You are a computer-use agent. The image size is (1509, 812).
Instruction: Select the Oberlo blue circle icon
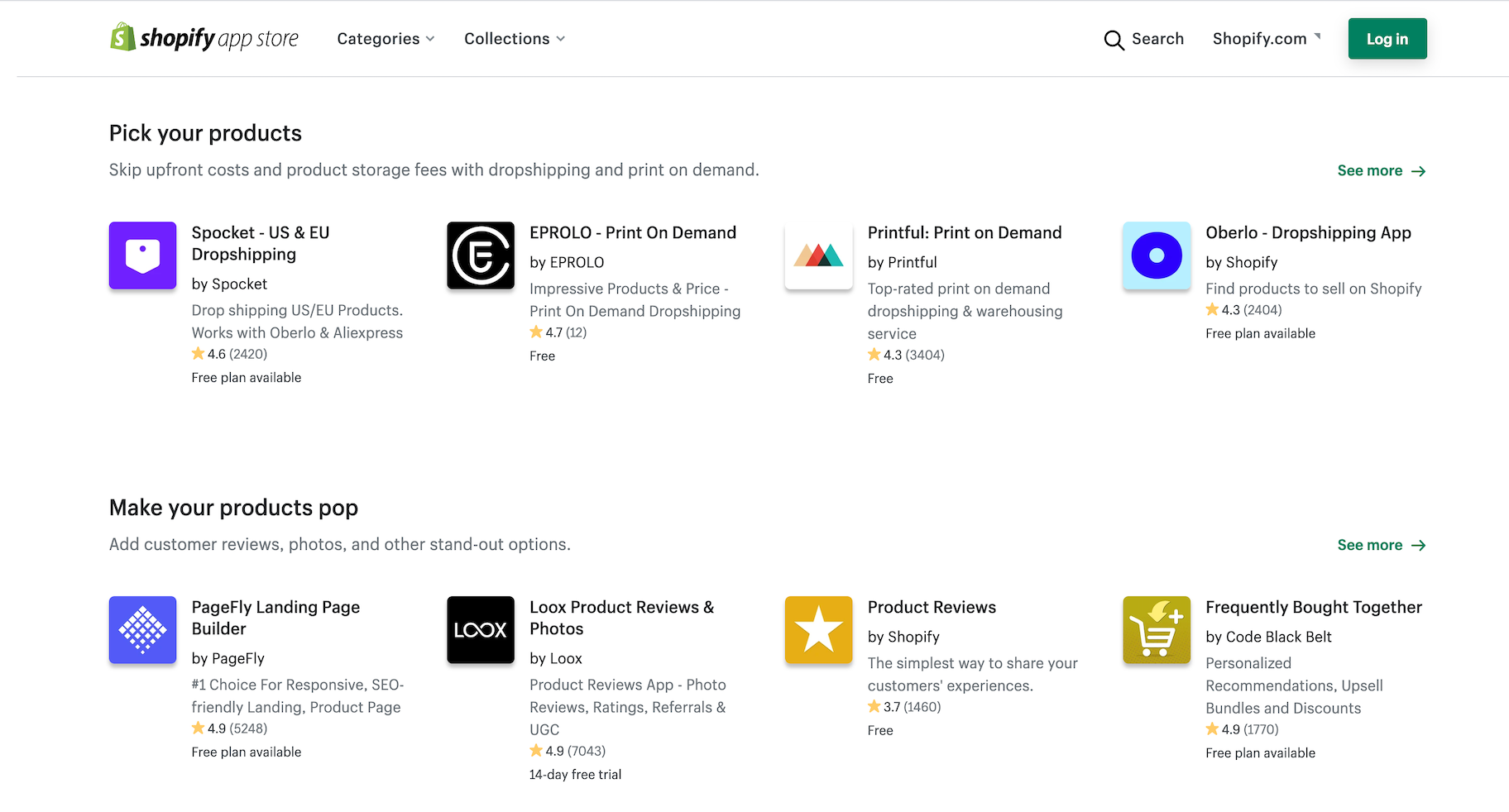click(1157, 256)
